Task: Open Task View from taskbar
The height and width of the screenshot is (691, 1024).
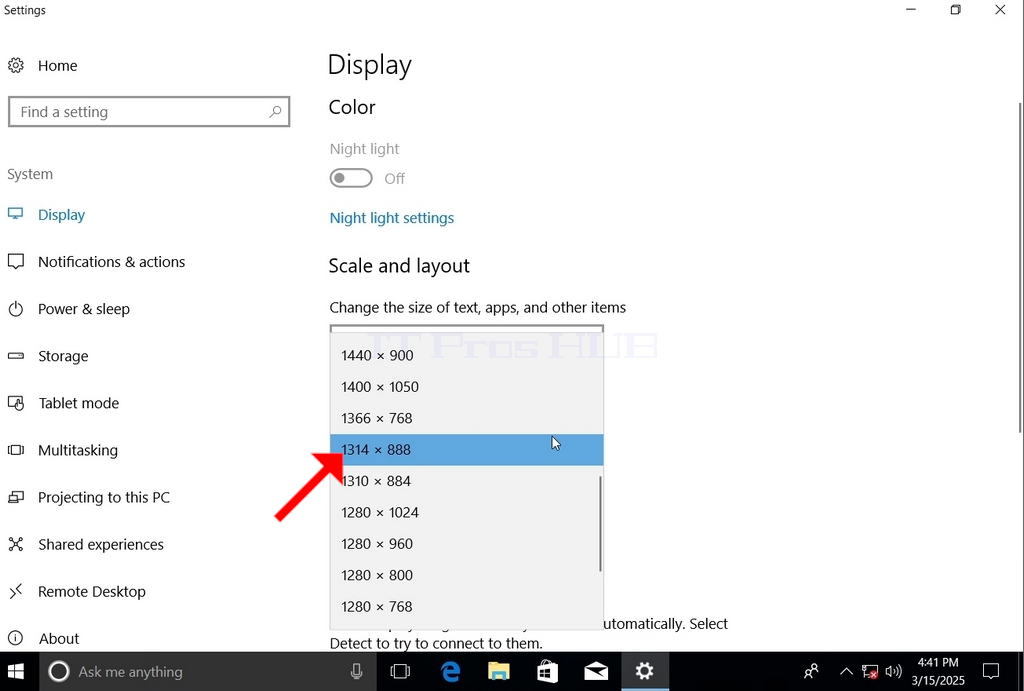Action: point(400,671)
